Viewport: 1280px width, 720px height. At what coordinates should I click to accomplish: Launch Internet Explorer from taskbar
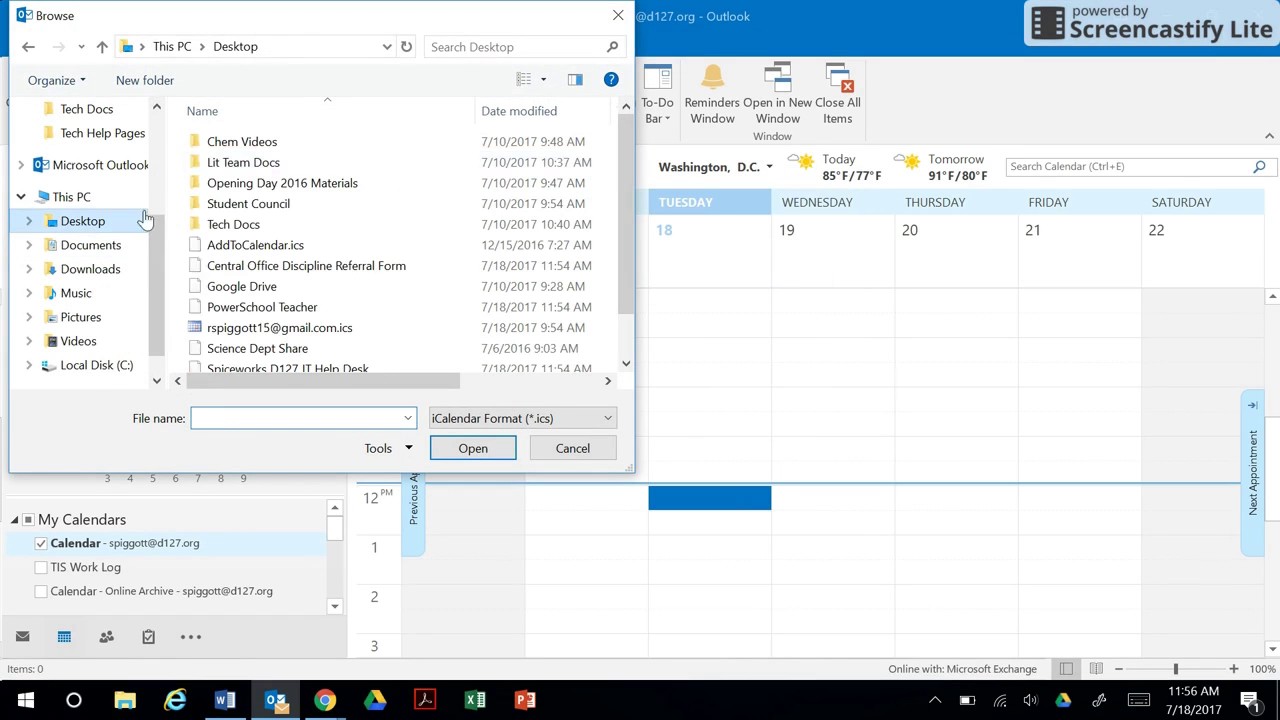(175, 700)
